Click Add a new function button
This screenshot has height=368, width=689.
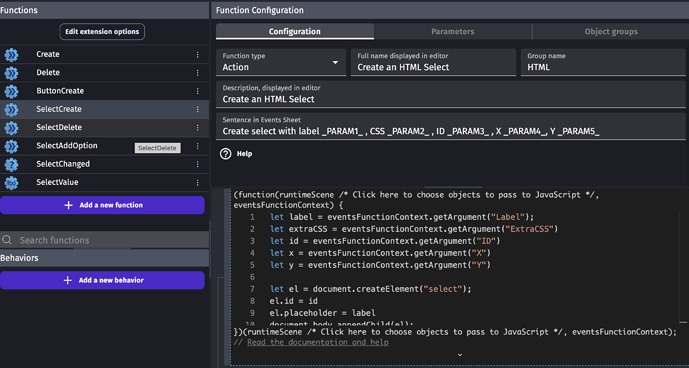pyautogui.click(x=102, y=205)
